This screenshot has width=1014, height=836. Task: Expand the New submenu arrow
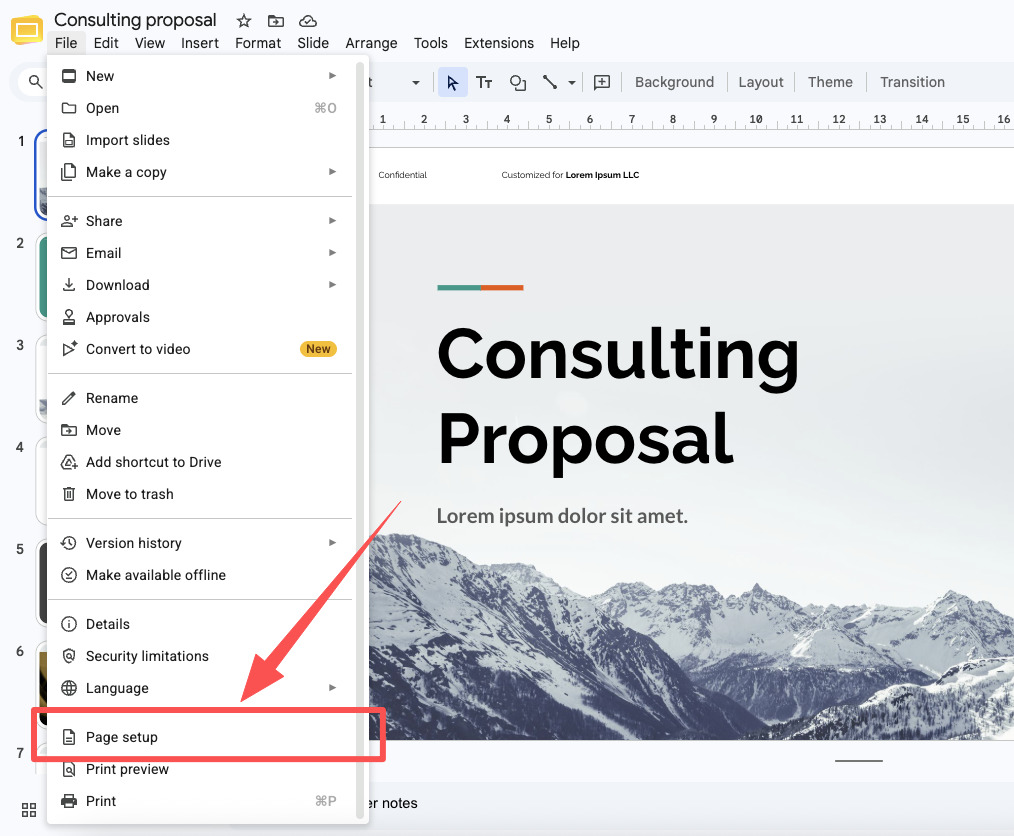pyautogui.click(x=332, y=76)
